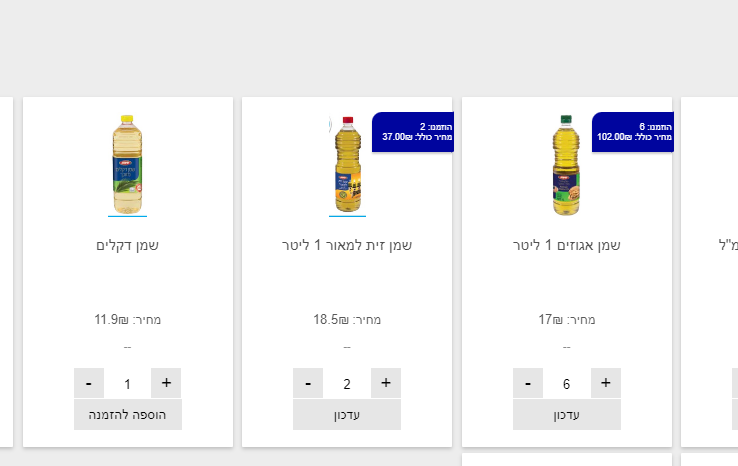Click עדכון for שמן זית למאור
Image resolution: width=738 pixels, height=466 pixels.
point(347,414)
